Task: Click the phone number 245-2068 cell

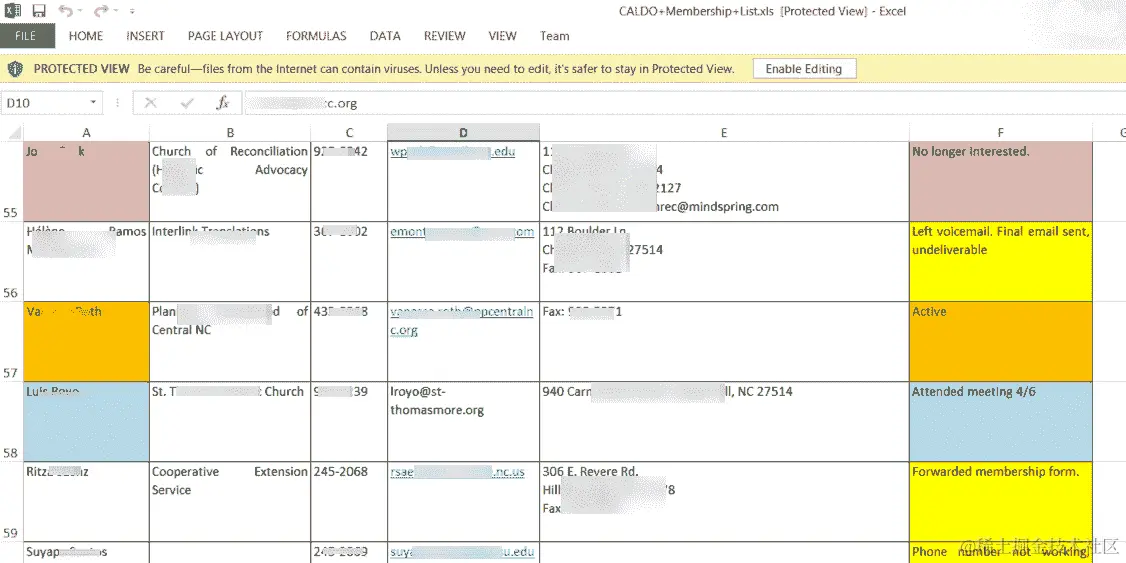Action: point(349,502)
